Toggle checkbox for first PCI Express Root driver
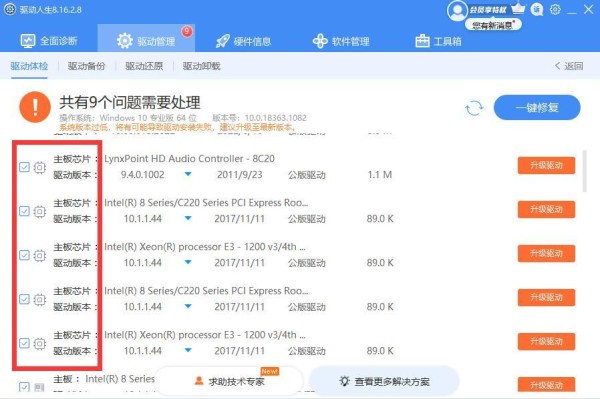Screen dimensions: 600x399 pos(24,211)
